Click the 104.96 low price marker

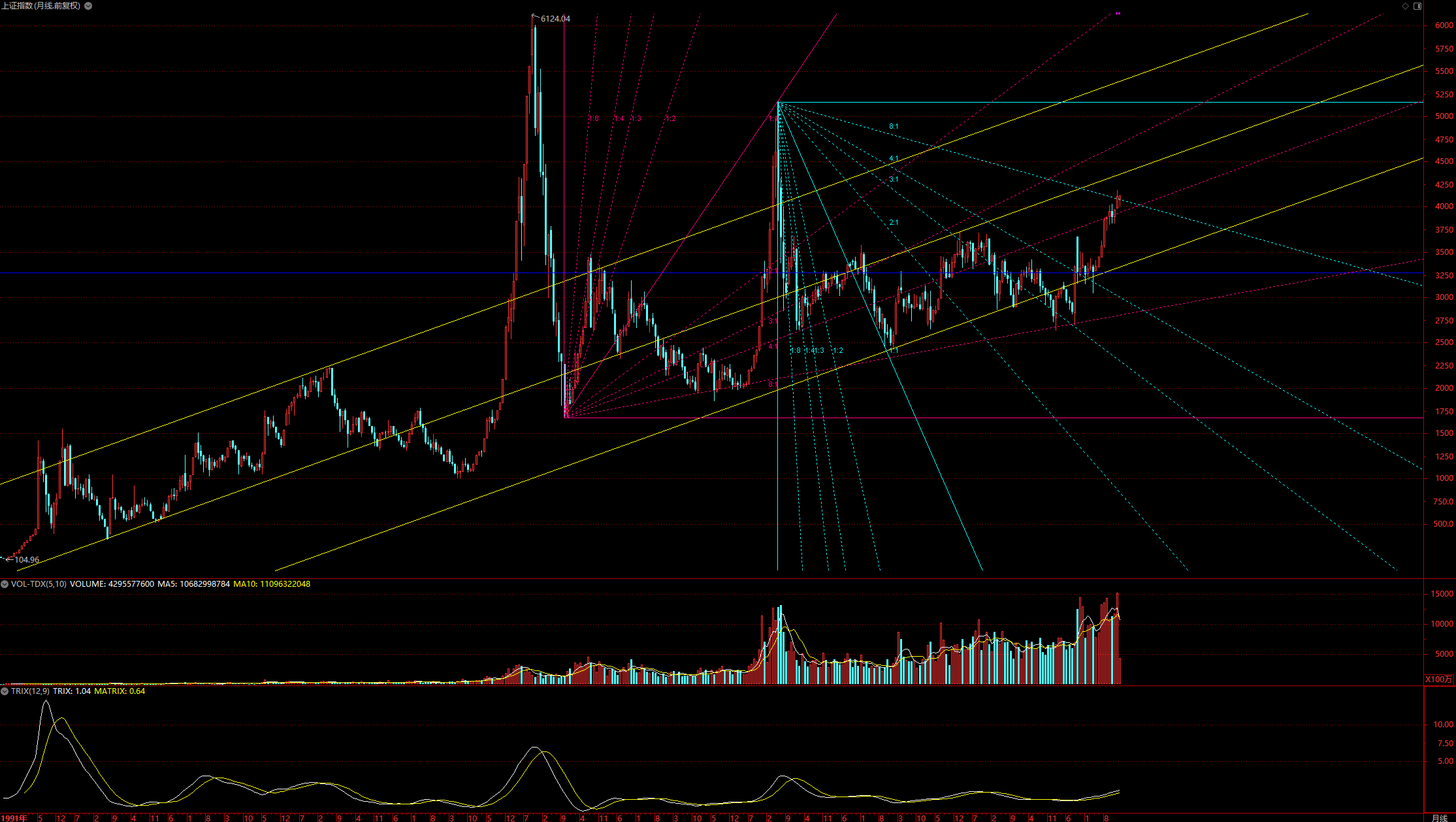point(27,560)
